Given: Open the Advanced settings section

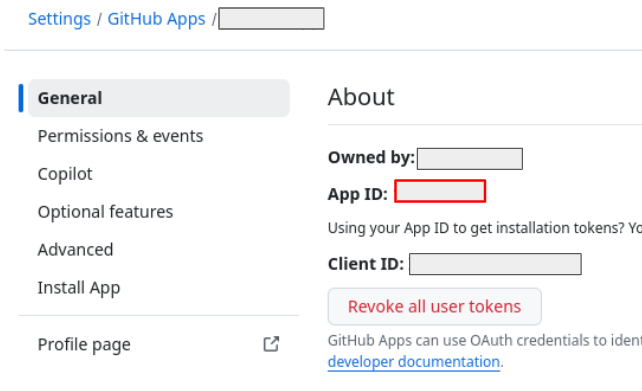Looking at the screenshot, I should point(75,250).
